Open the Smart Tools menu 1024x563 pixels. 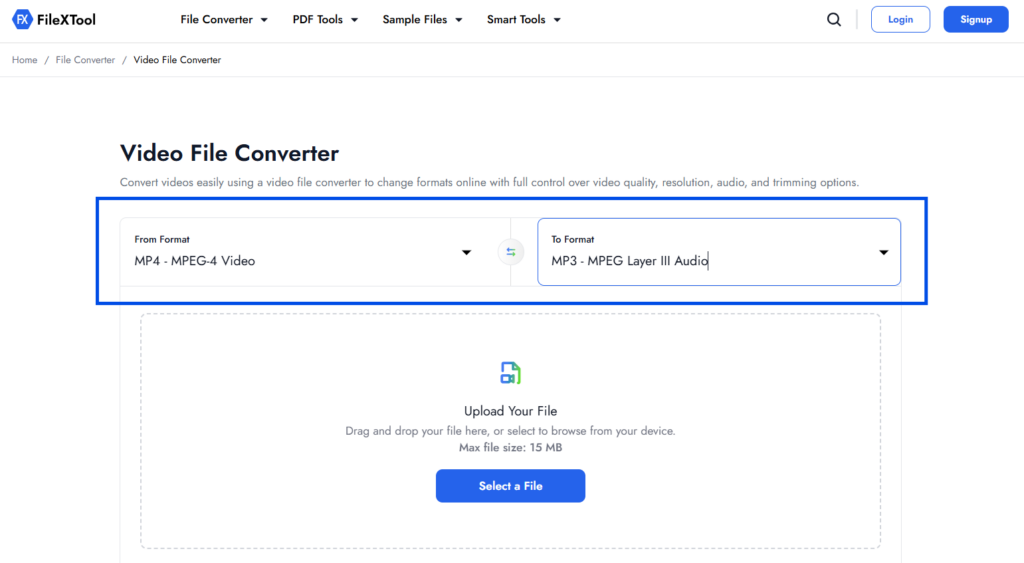524,20
